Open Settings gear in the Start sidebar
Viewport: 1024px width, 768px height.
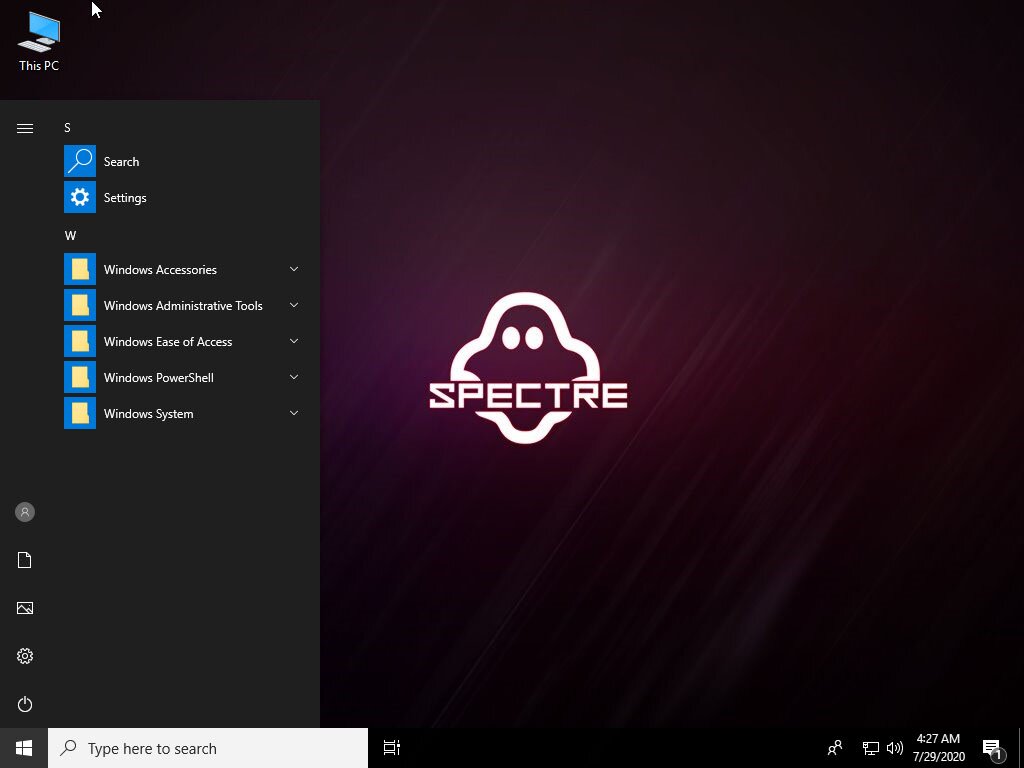pos(25,656)
